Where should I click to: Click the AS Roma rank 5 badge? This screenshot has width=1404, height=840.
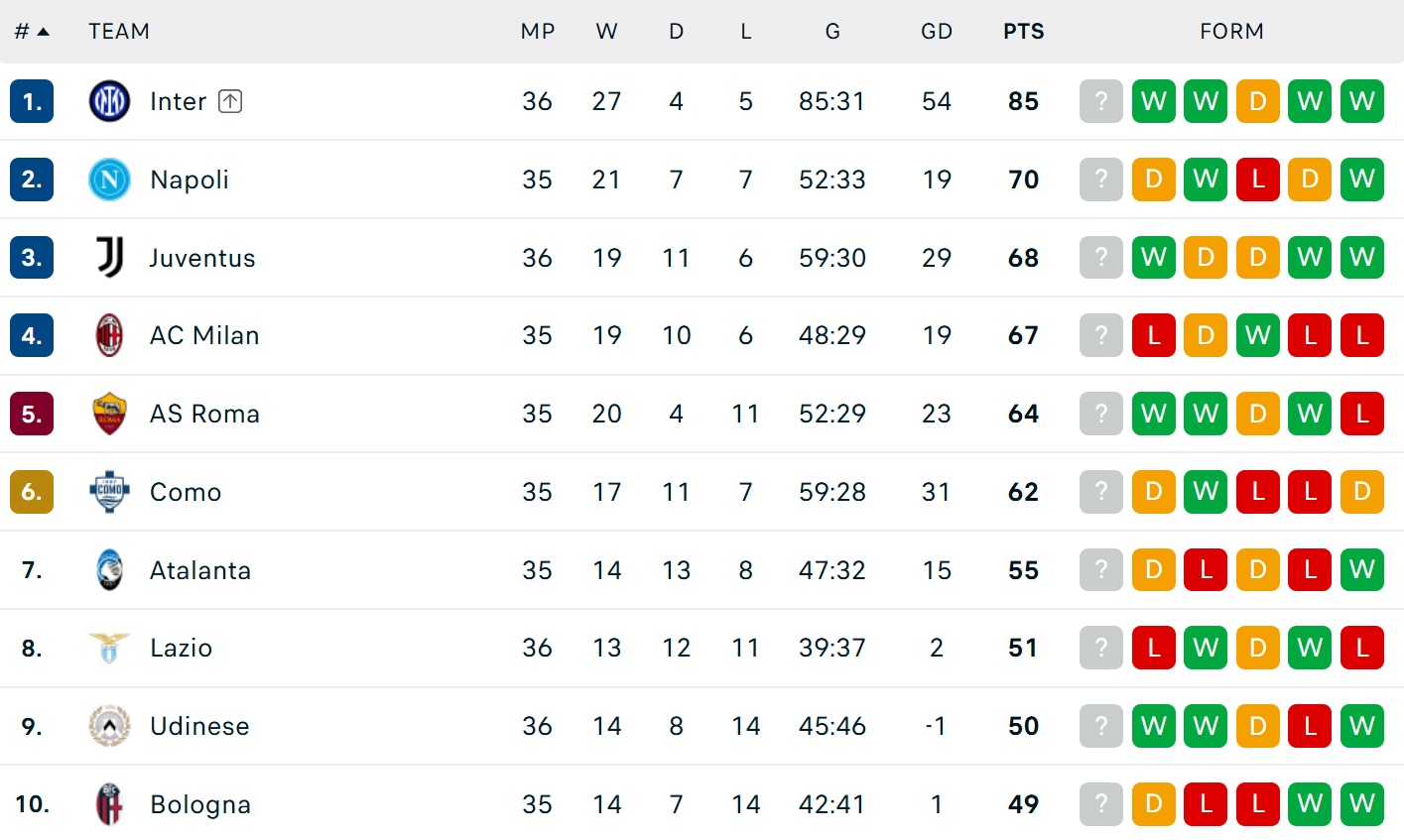point(32,414)
